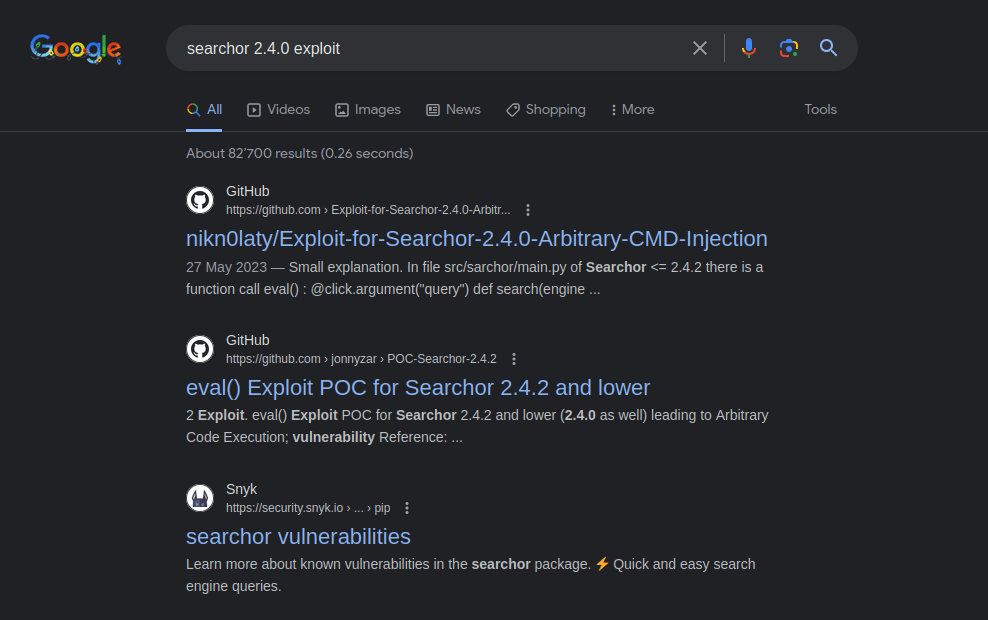Open three-dot menu for nikn0laty result
The image size is (988, 620).
pos(528,210)
